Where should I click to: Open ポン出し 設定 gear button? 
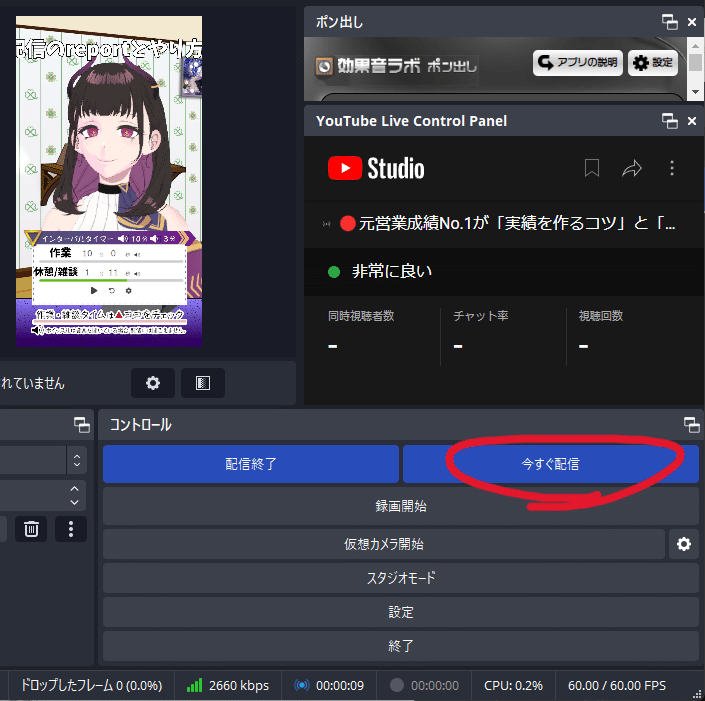pos(653,63)
